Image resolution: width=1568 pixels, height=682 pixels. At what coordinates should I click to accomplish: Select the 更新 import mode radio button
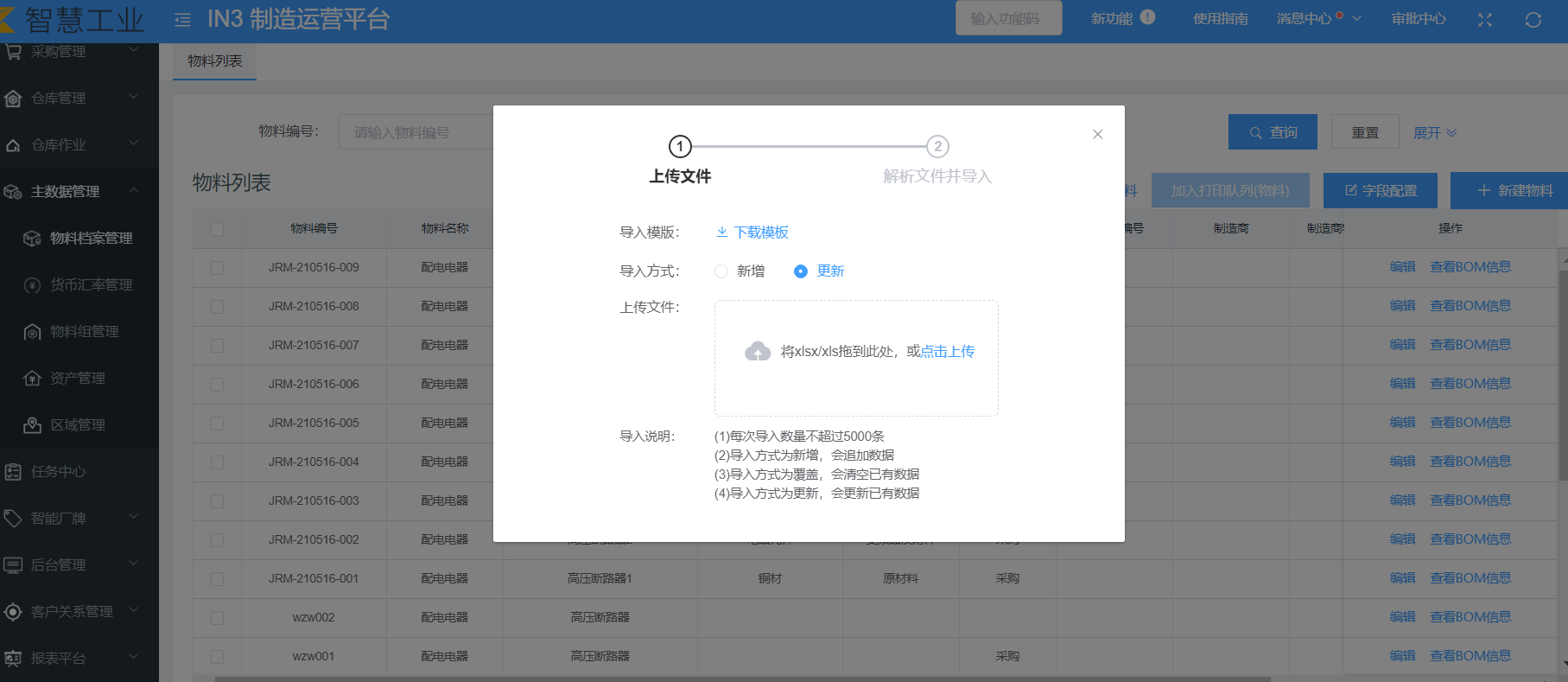tap(801, 271)
